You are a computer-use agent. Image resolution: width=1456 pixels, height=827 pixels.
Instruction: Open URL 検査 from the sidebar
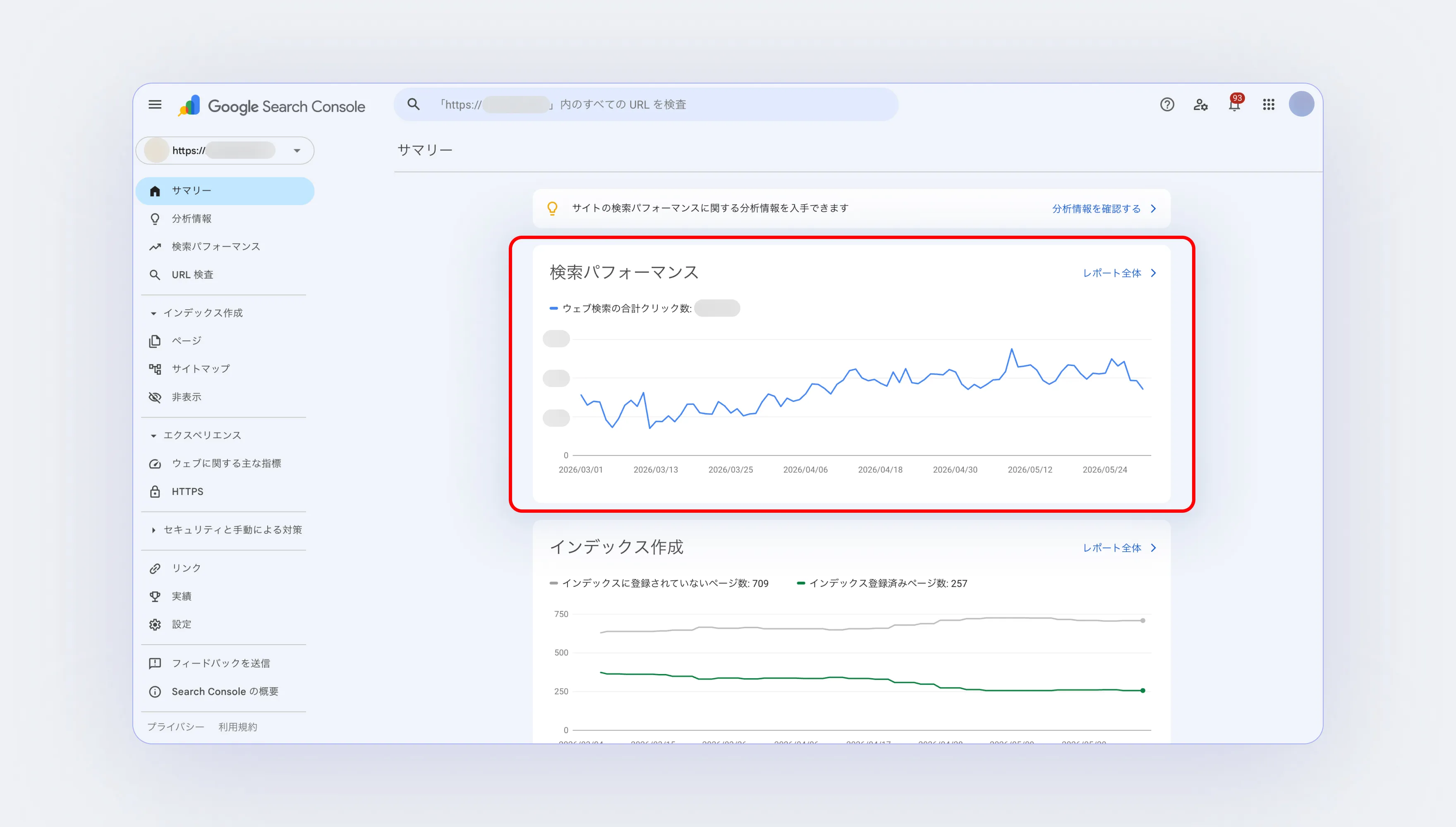(x=225, y=275)
